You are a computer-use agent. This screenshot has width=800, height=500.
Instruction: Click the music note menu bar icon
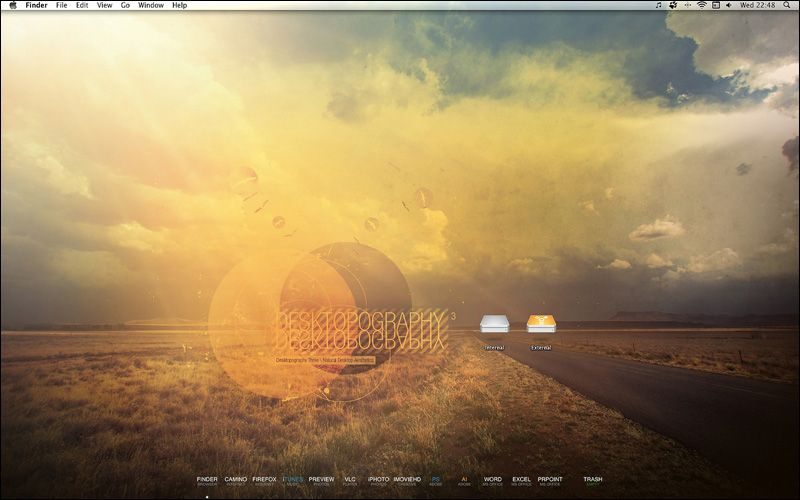[659, 5]
